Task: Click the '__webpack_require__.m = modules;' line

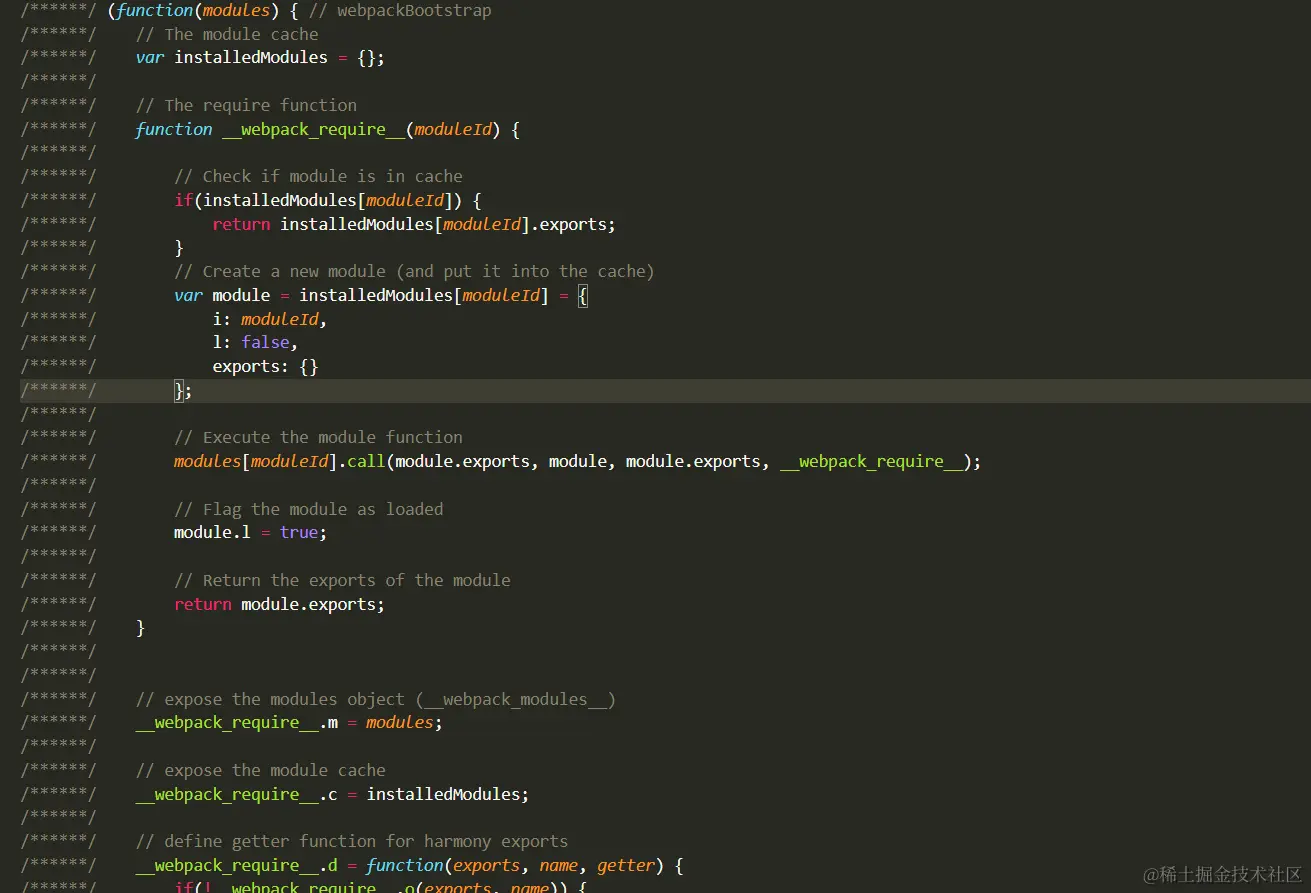Action: point(289,722)
